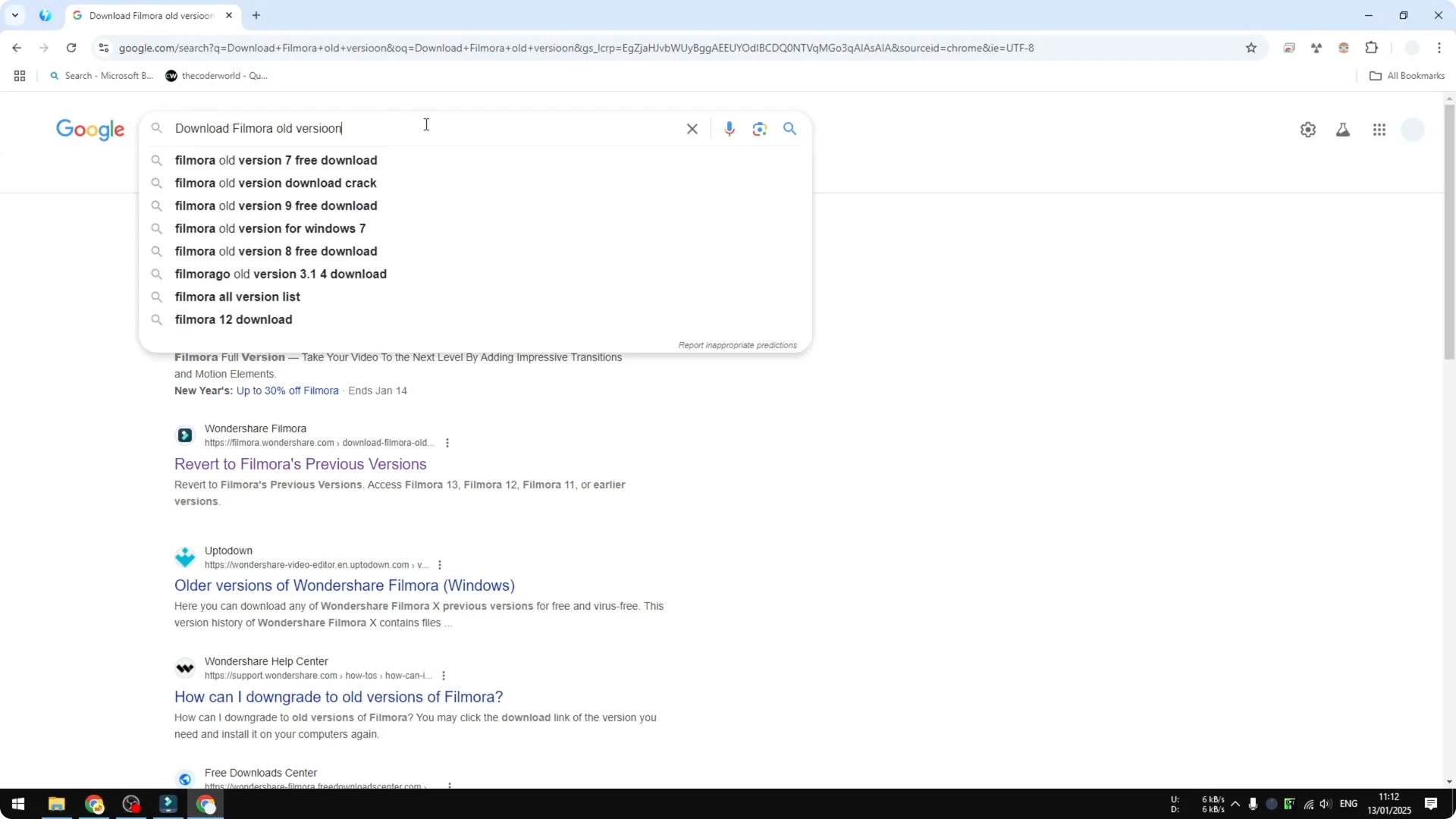The image size is (1456, 819).
Task: Show hidden system tray icons
Action: pos(1235,804)
